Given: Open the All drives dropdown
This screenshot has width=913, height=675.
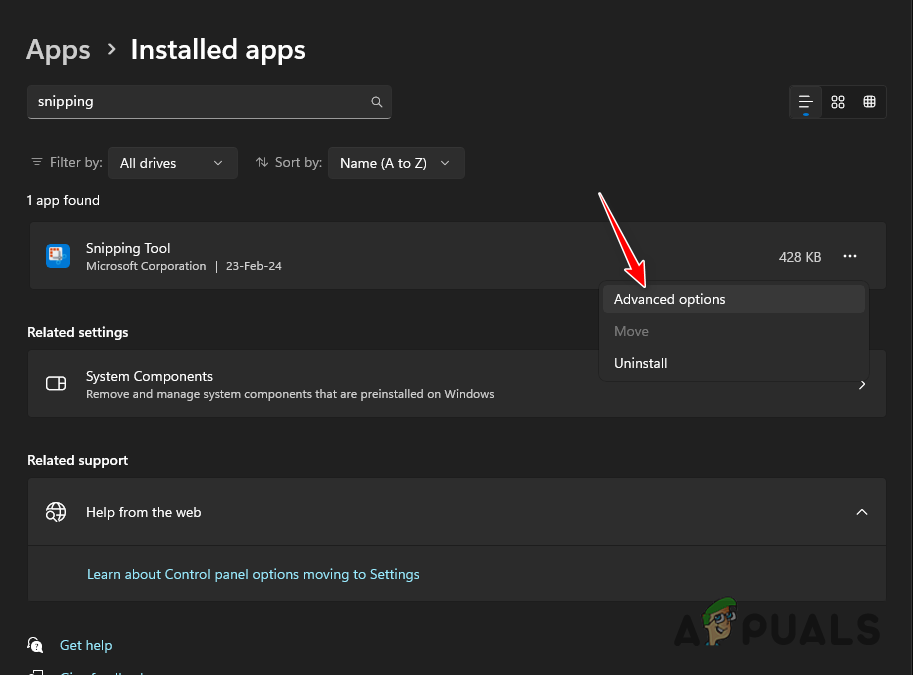Looking at the screenshot, I should [172, 162].
